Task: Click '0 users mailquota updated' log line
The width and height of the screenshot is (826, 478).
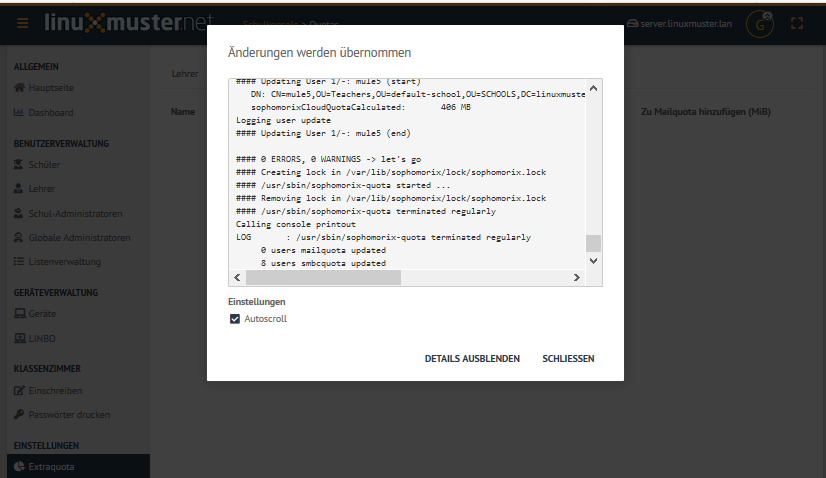Action: (323, 250)
